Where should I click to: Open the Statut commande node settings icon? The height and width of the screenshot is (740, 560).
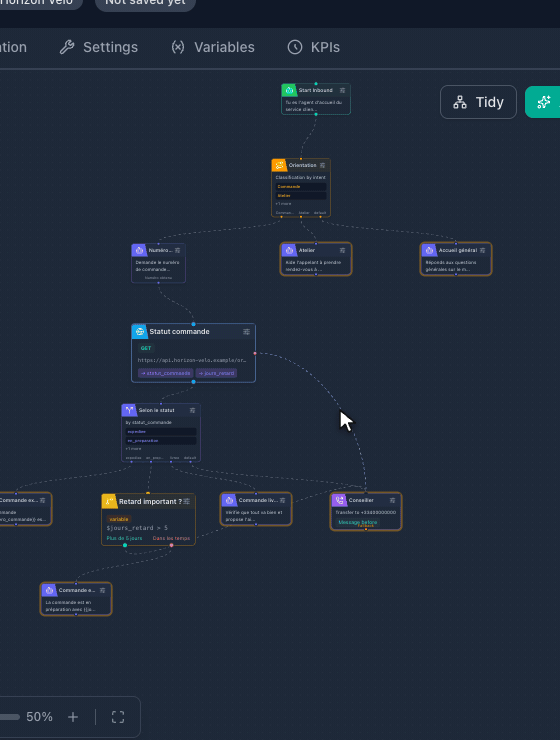point(246,332)
